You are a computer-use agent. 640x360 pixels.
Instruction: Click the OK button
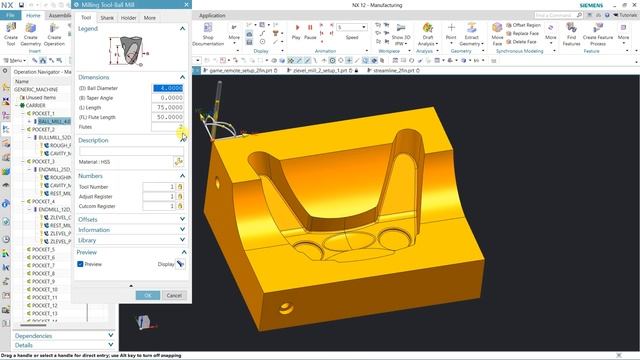[x=148, y=295]
